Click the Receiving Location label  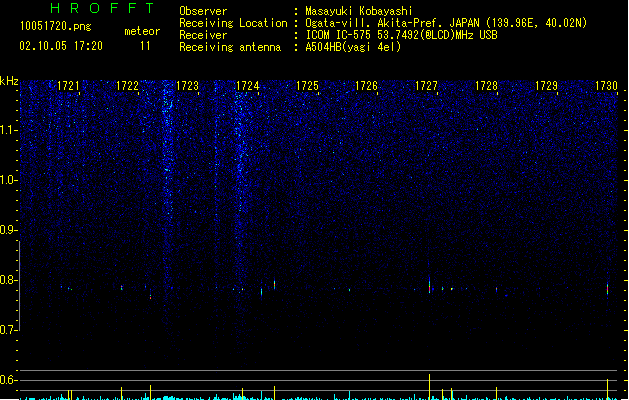point(233,23)
